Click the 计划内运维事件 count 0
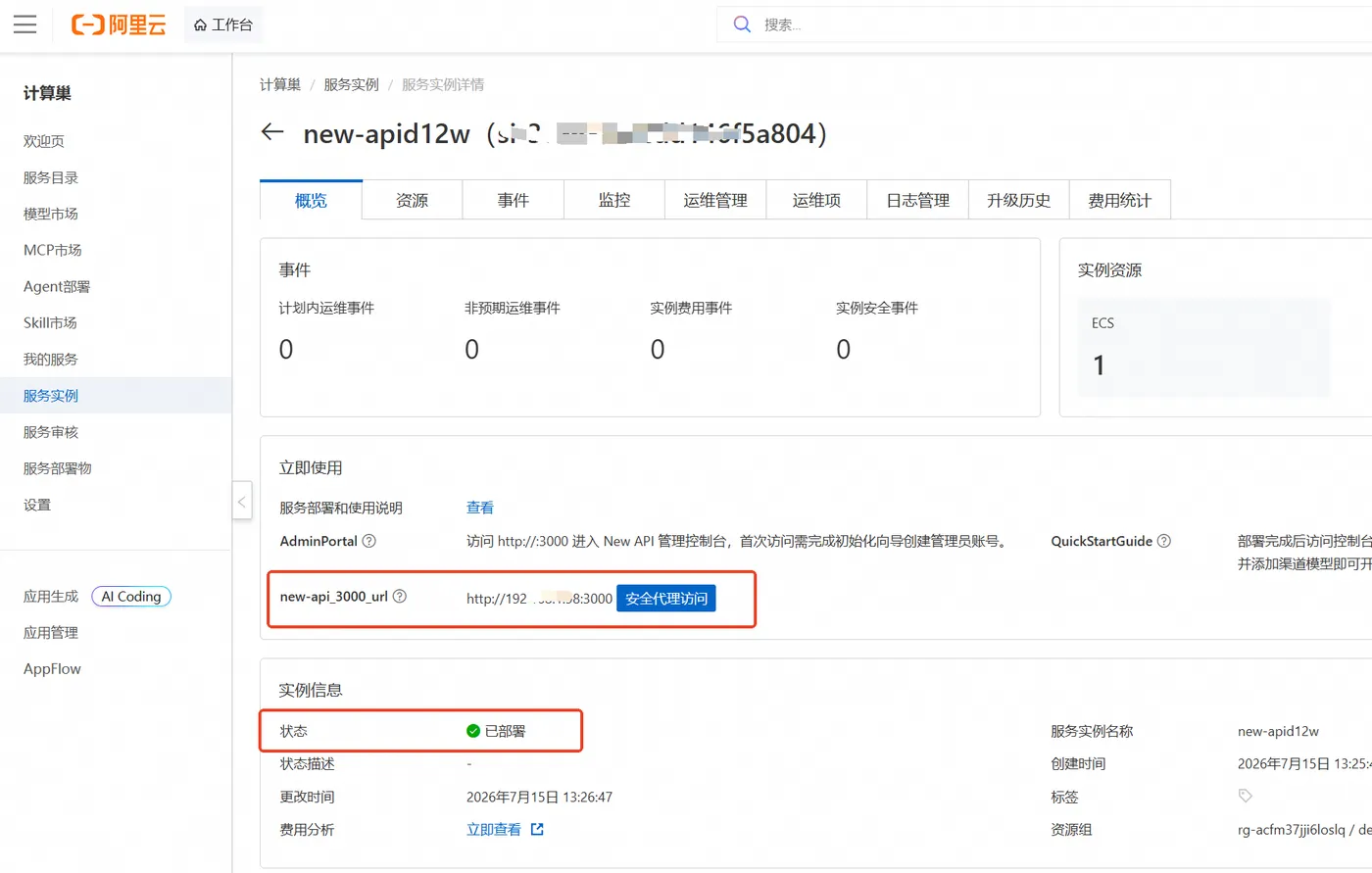1372x873 pixels. point(286,350)
